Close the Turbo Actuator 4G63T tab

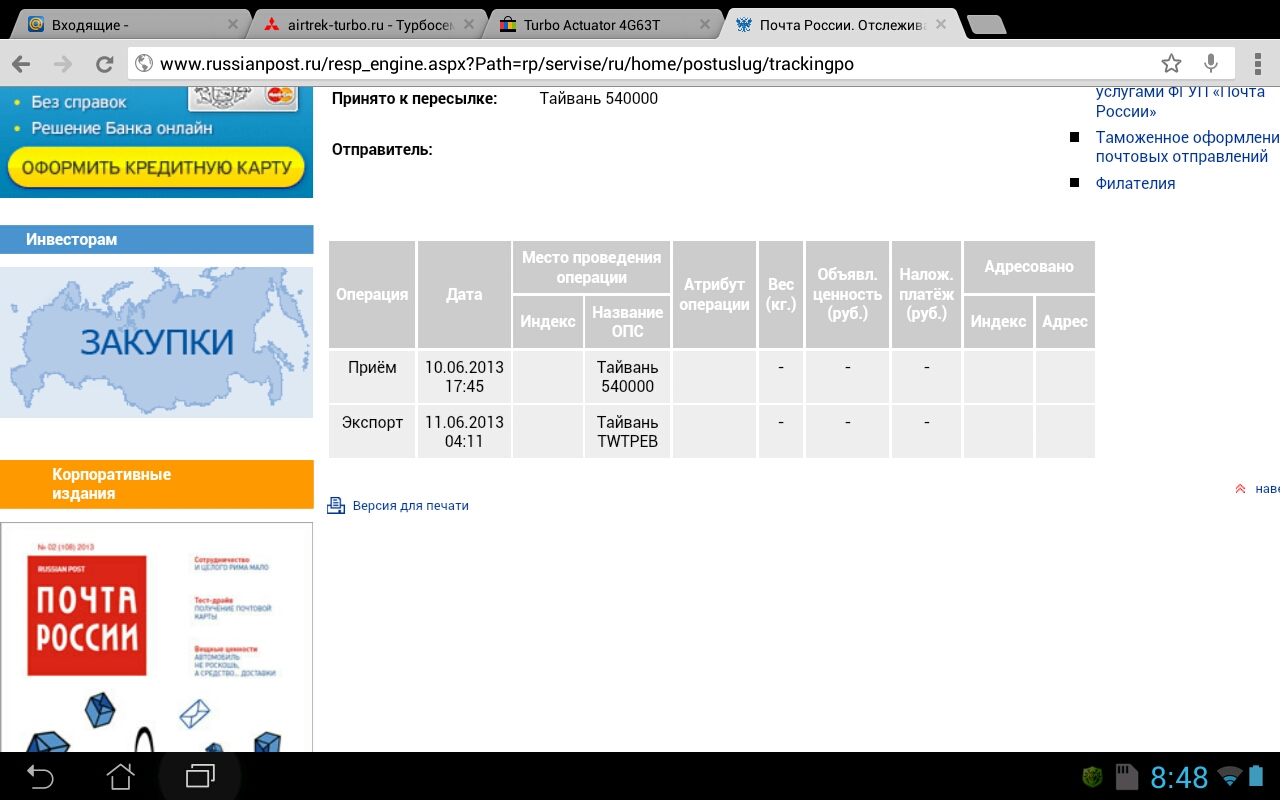click(705, 24)
